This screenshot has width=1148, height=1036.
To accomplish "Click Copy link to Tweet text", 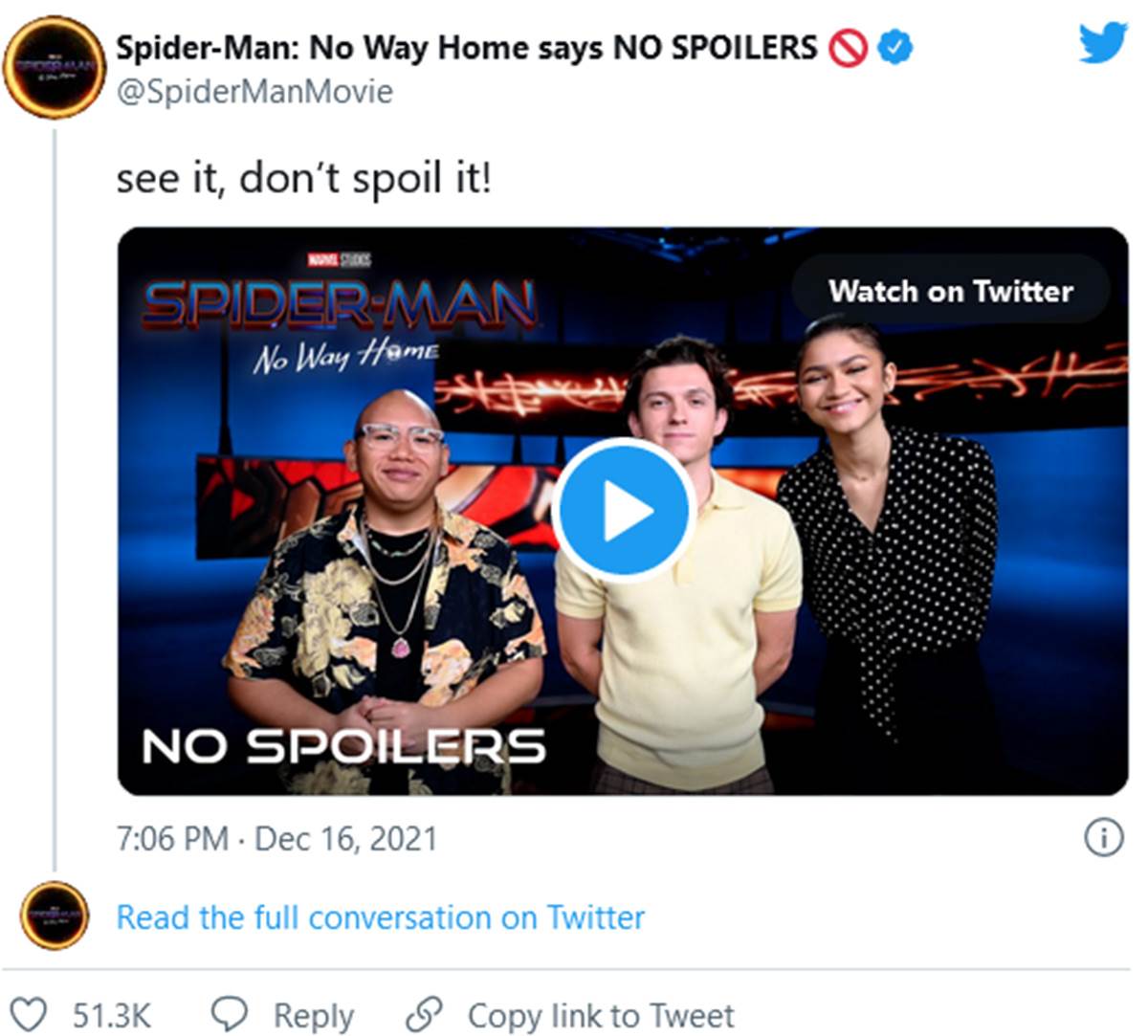I will 600,1015.
